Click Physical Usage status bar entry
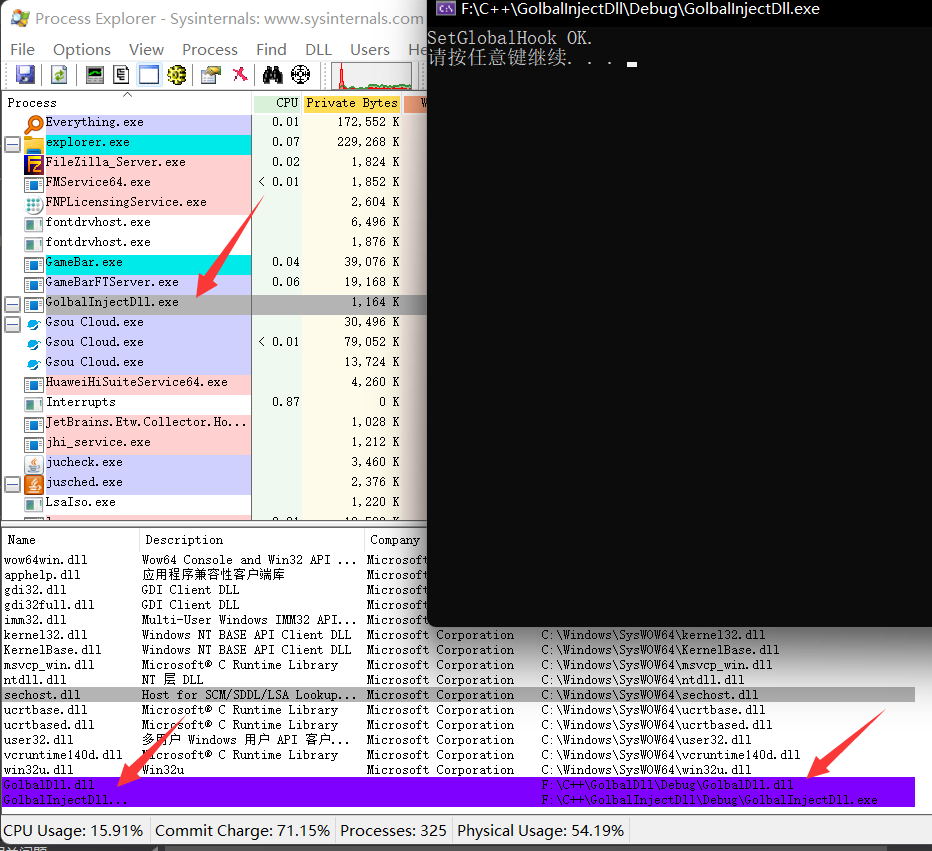 [540, 830]
